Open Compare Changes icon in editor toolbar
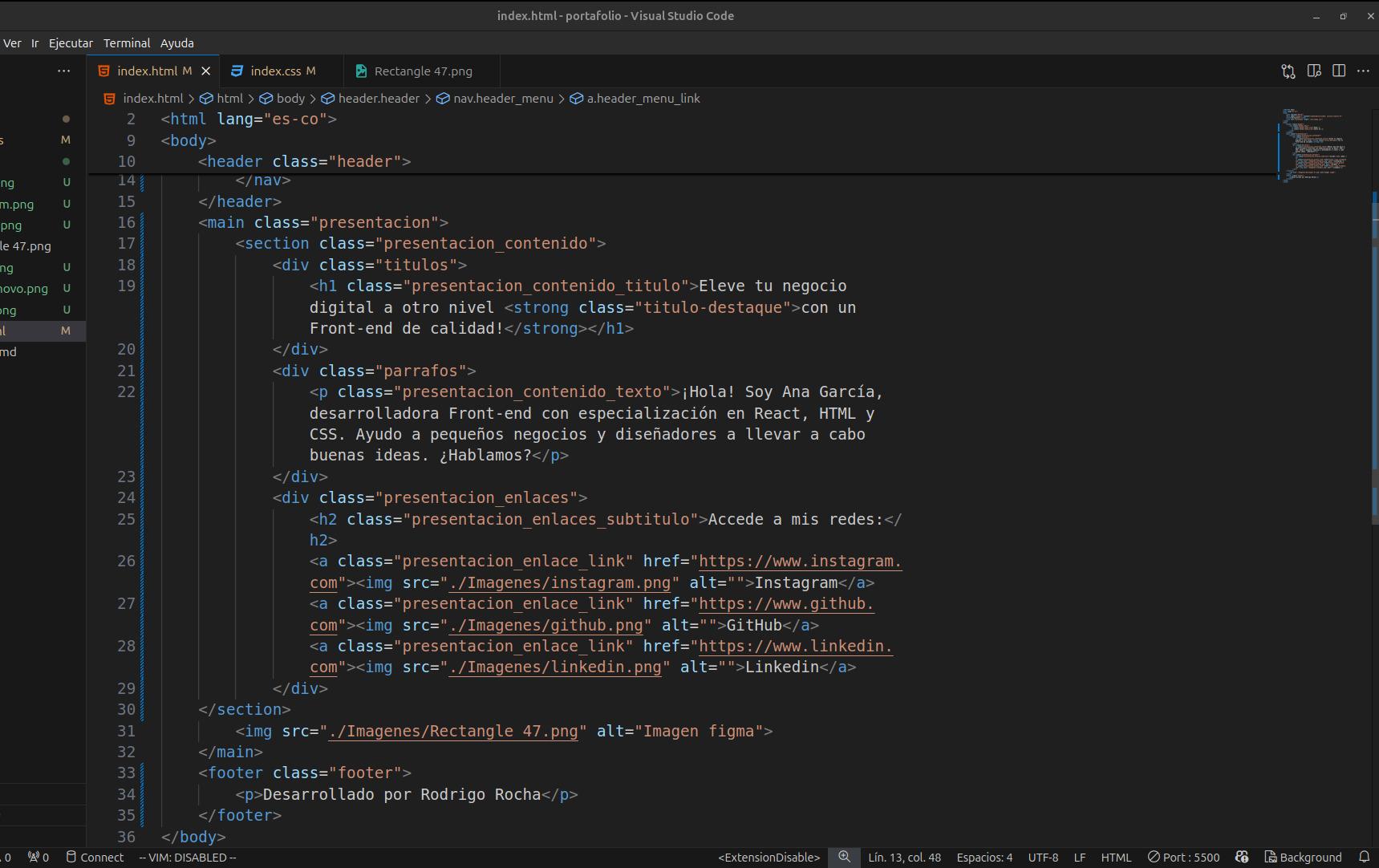Viewport: 1379px width, 868px height. 1288,71
